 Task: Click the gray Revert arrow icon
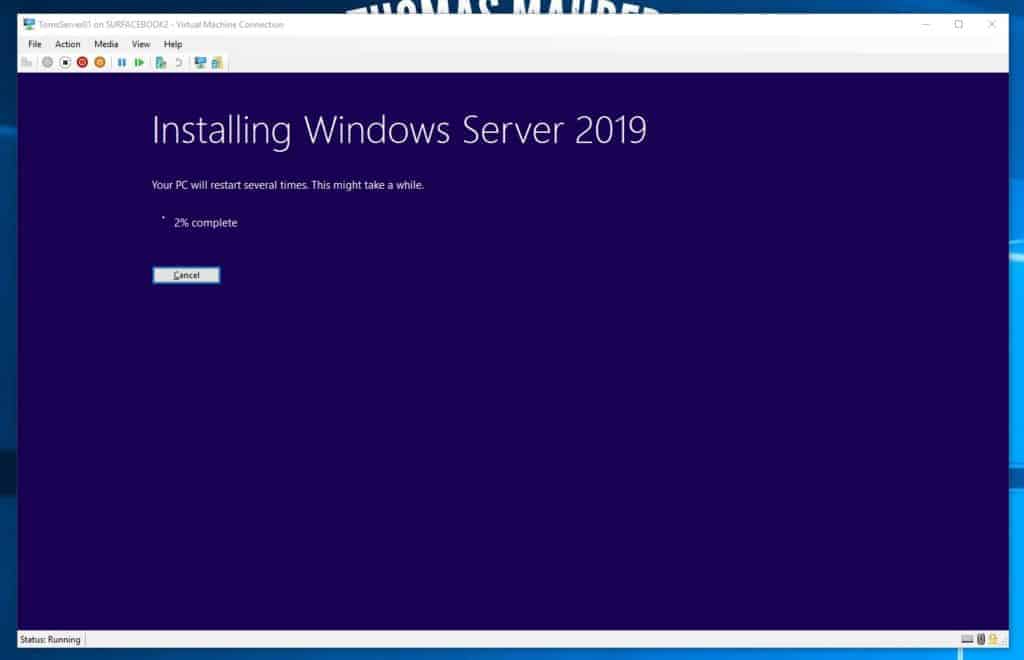(x=178, y=63)
